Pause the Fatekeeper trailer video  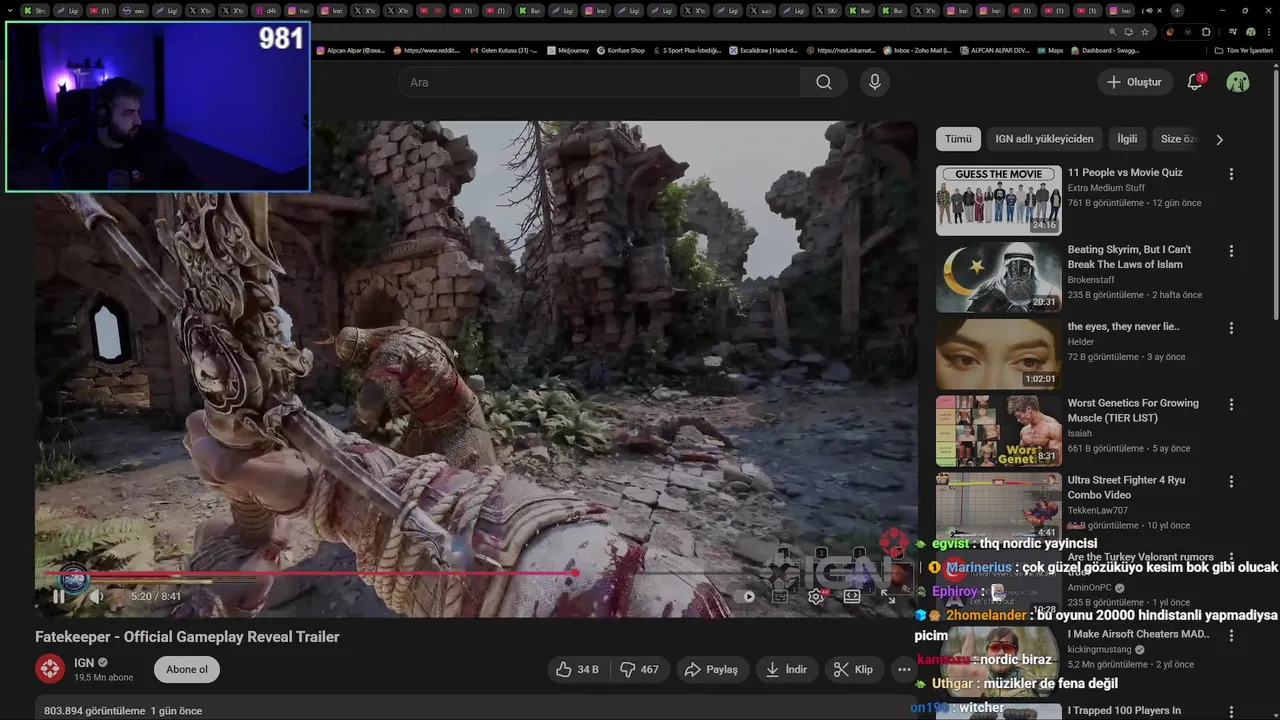point(59,596)
